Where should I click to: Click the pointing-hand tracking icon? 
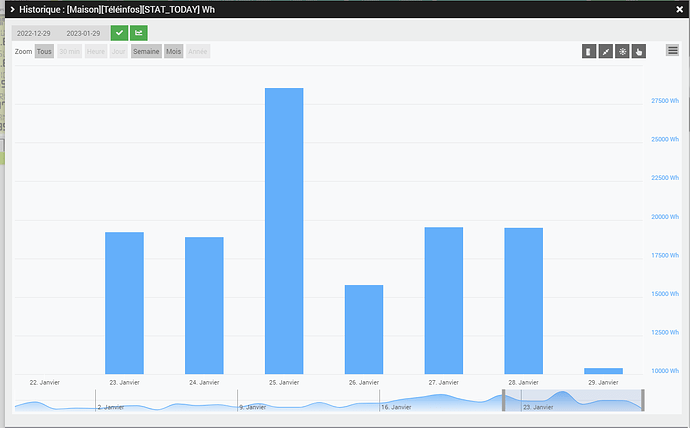pyautogui.click(x=639, y=51)
